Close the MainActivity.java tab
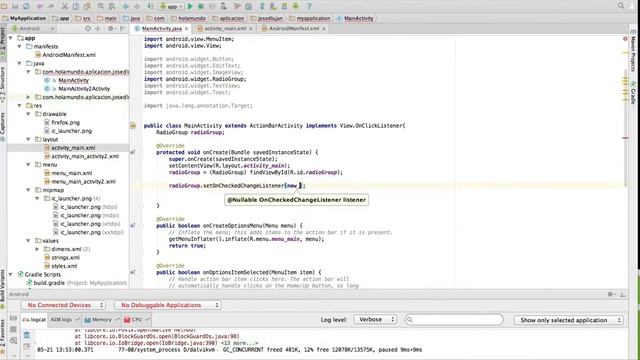The width and height of the screenshot is (640, 360). coord(186,29)
